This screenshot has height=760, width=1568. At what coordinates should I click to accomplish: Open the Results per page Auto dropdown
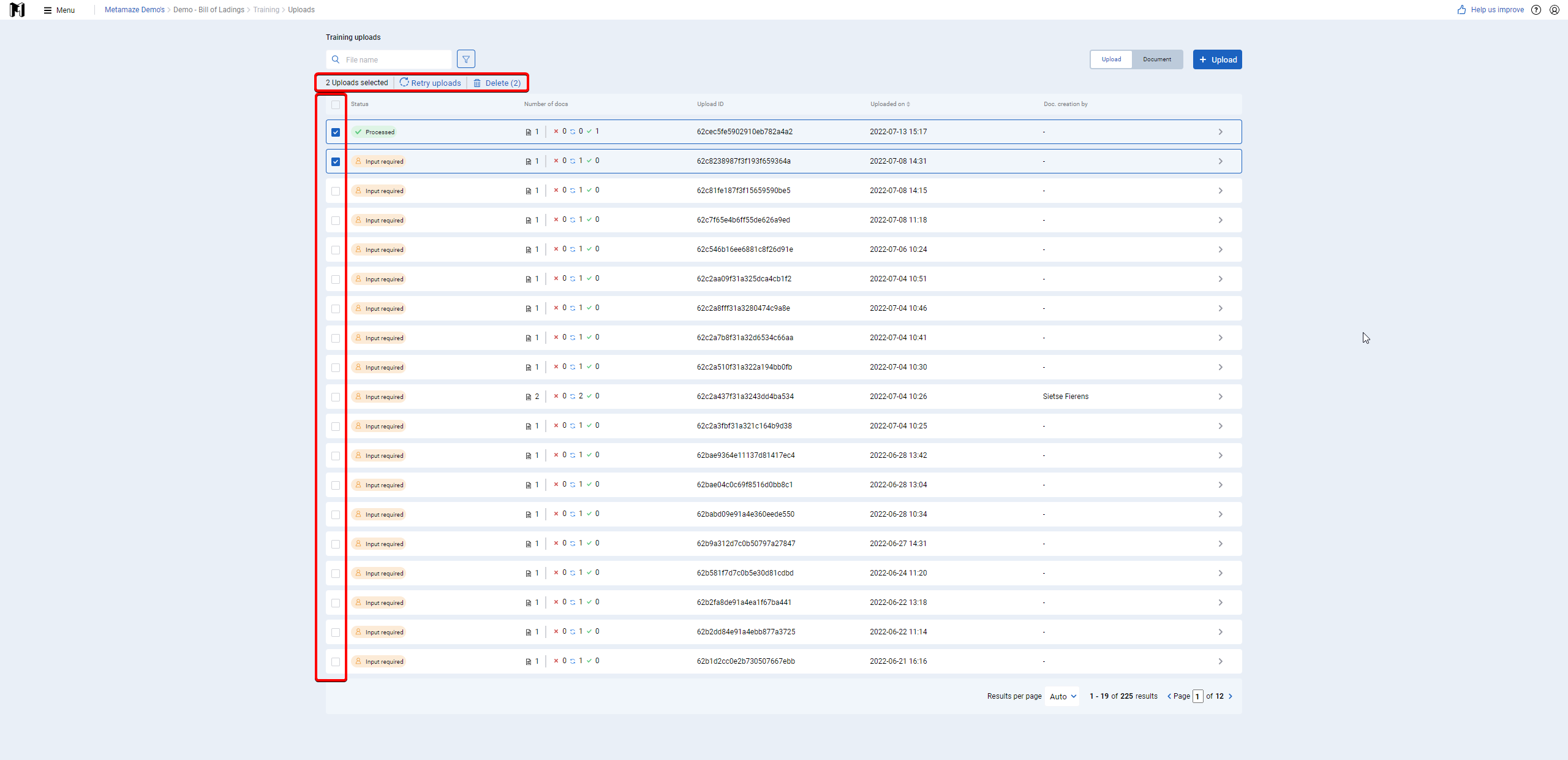[x=1063, y=696]
